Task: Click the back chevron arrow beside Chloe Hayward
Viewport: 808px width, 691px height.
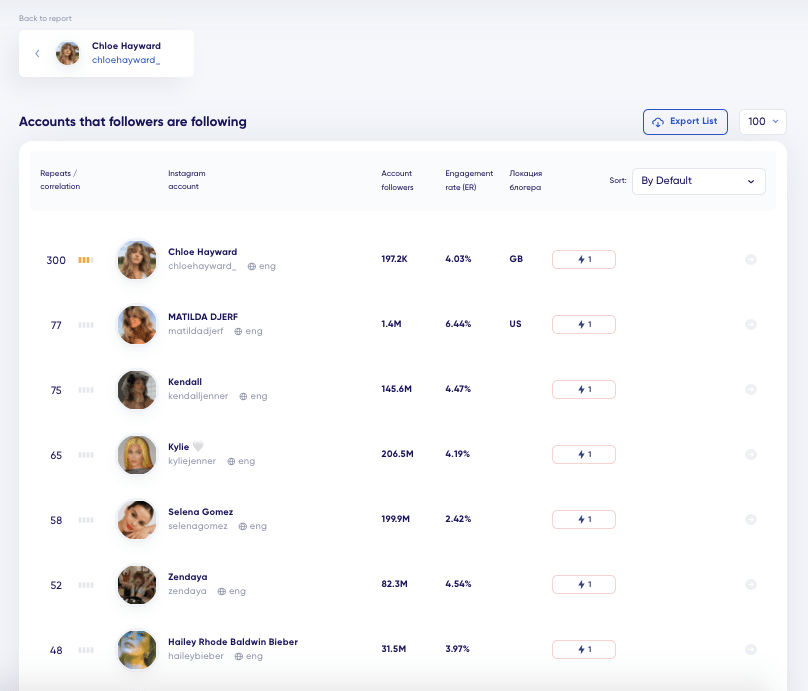Action: [37, 53]
